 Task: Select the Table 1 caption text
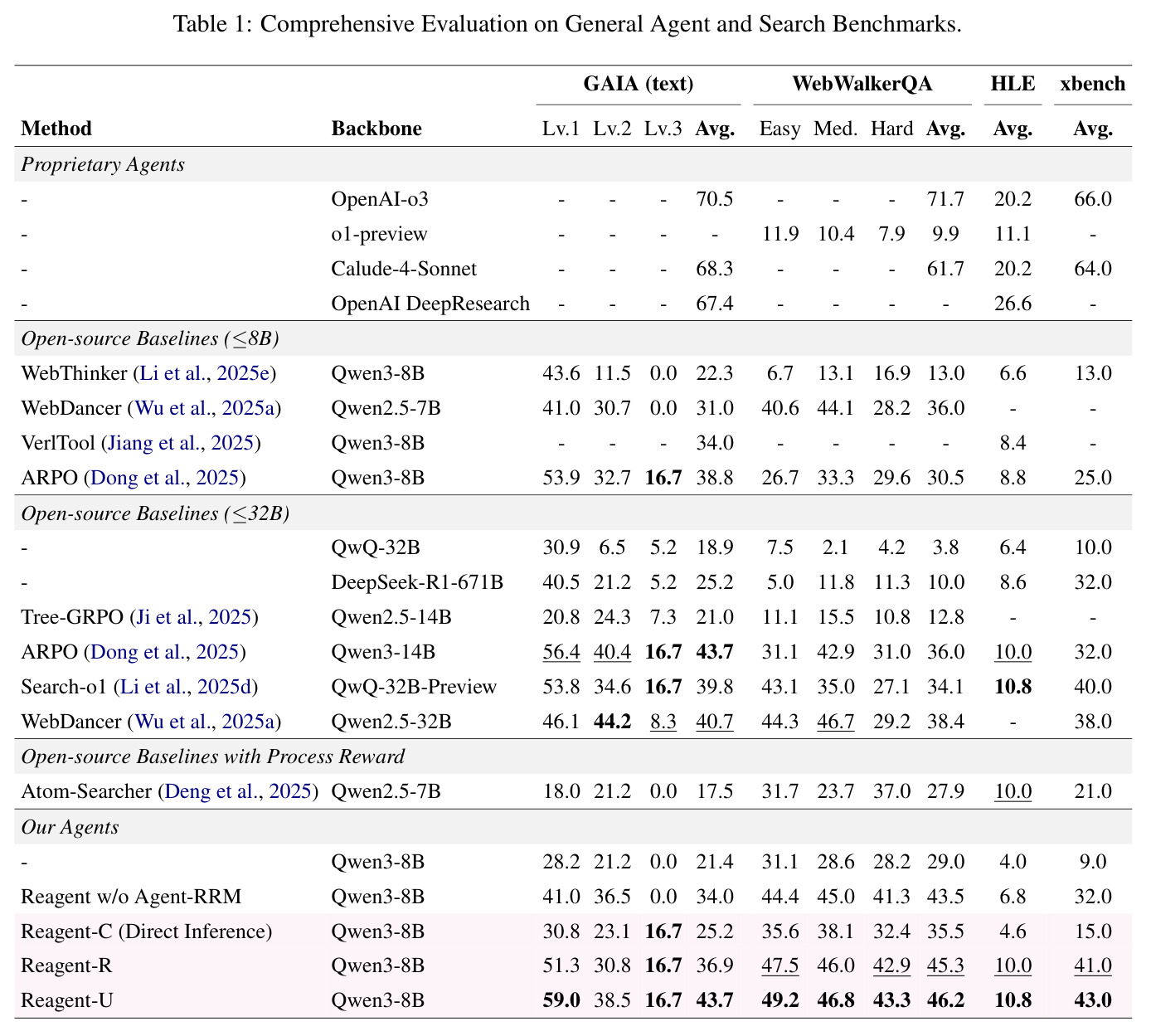pyautogui.click(x=567, y=23)
